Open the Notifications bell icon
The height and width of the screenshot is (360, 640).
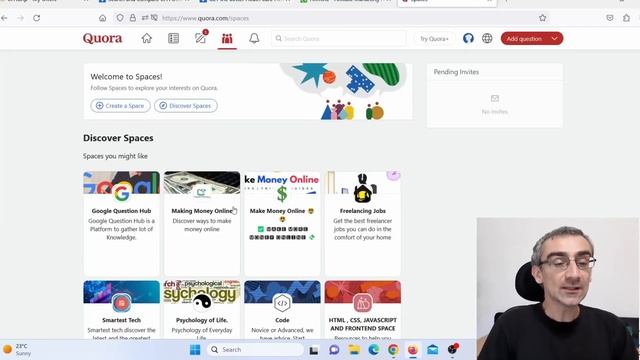(x=254, y=38)
